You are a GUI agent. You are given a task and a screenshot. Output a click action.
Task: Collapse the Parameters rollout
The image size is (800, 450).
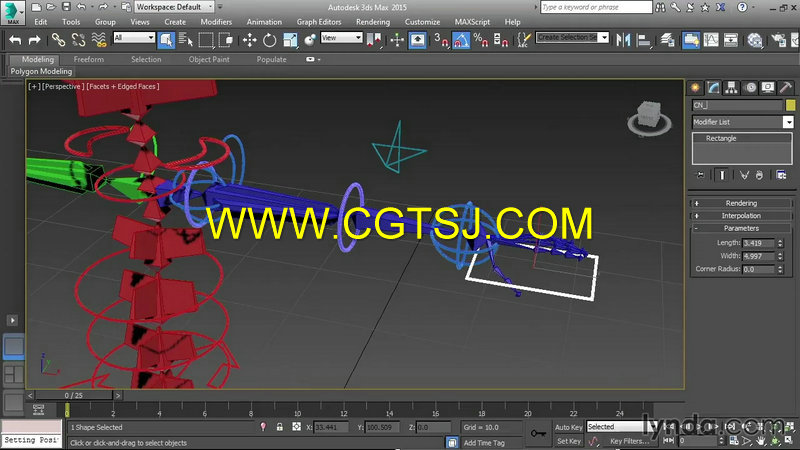(741, 229)
